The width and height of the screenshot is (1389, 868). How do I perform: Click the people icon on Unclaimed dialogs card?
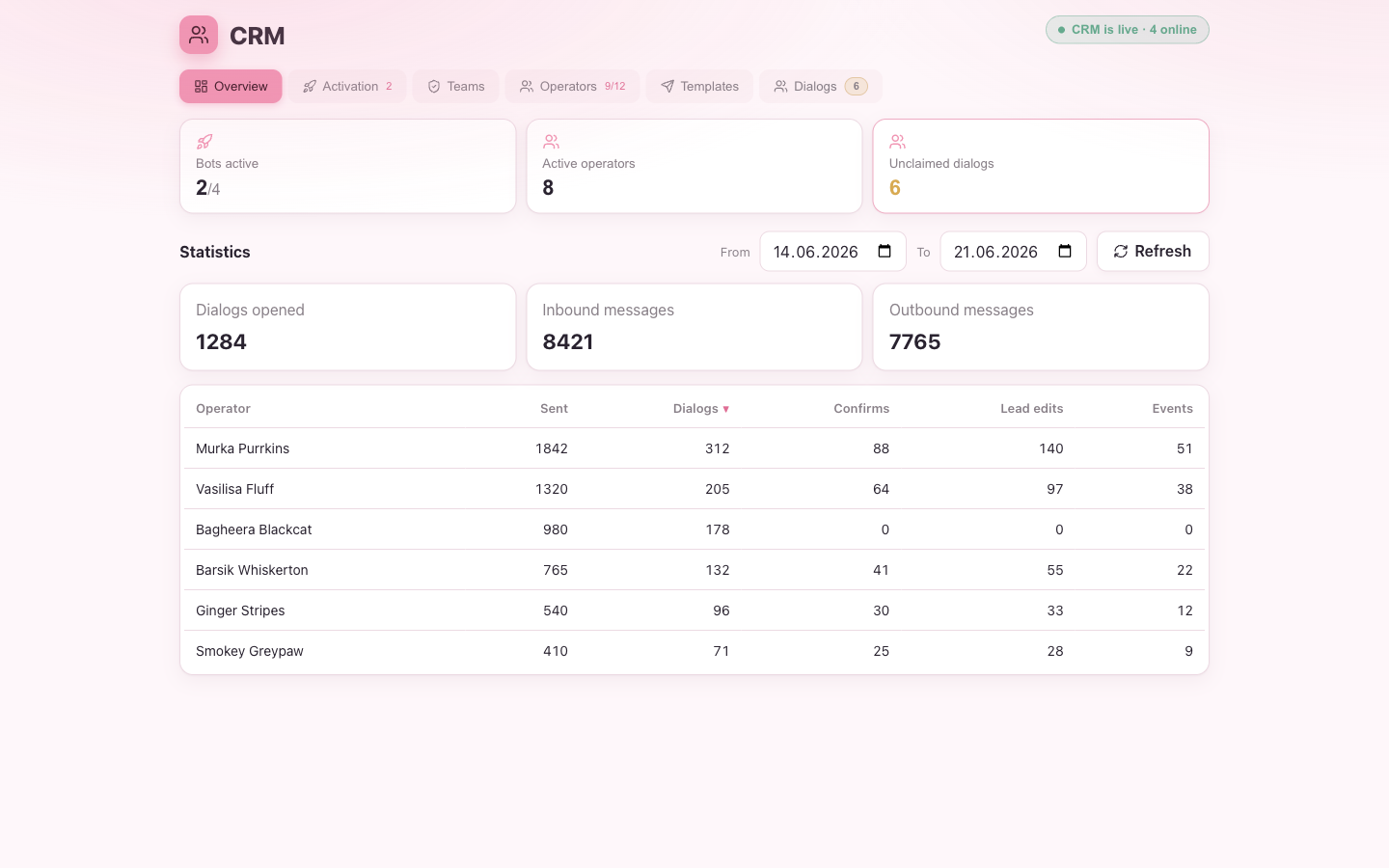[898, 142]
